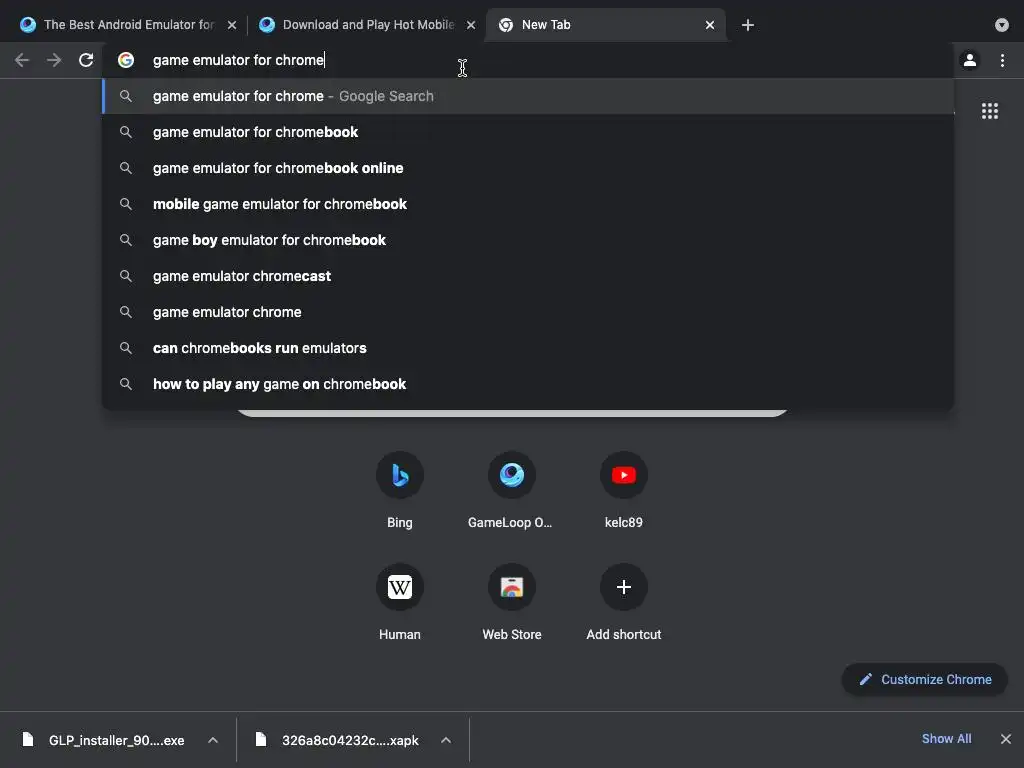Open downloaded GLP_installer exe file
The image size is (1024, 768).
click(x=116, y=740)
